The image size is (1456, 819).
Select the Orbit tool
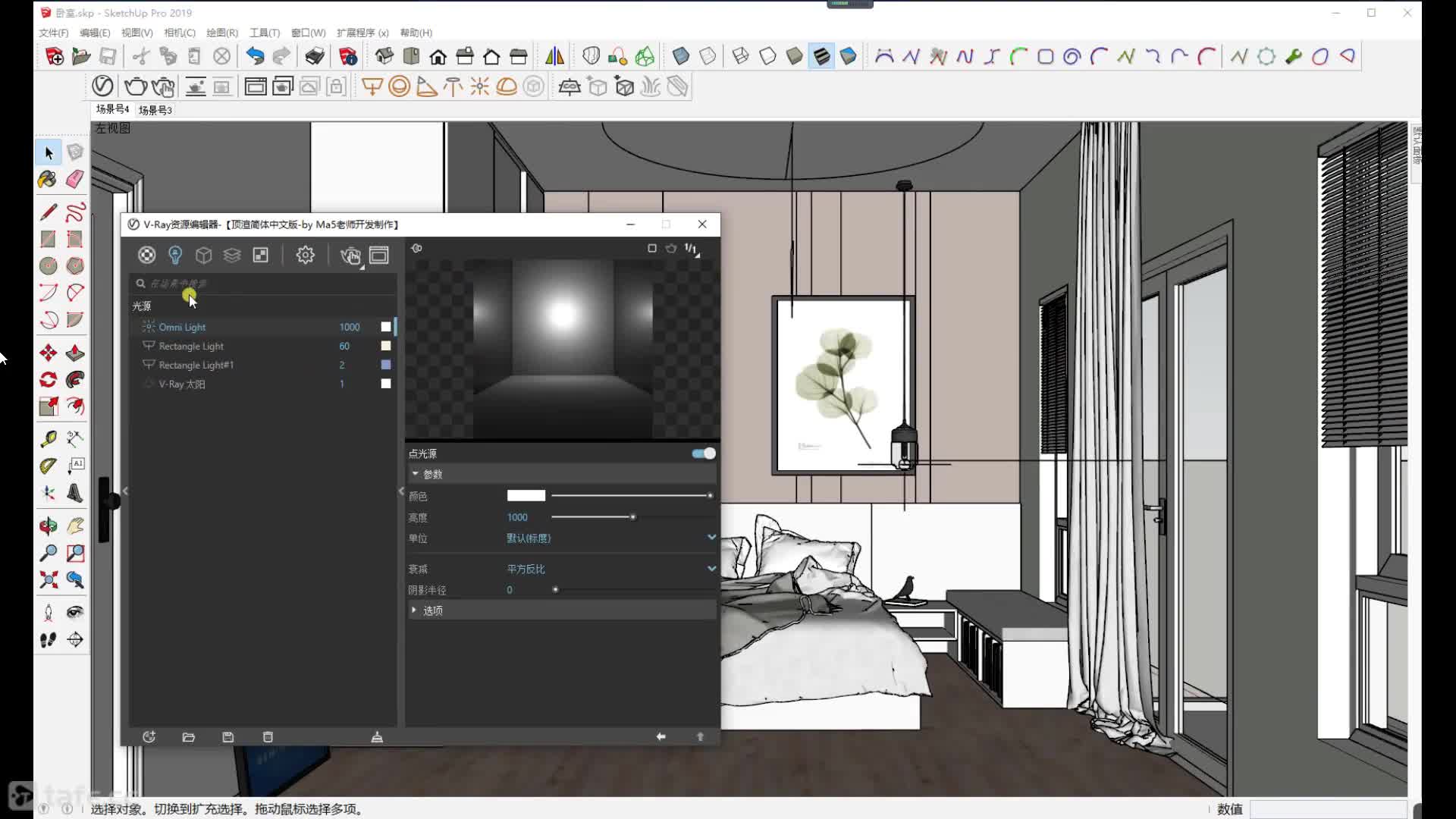48,526
